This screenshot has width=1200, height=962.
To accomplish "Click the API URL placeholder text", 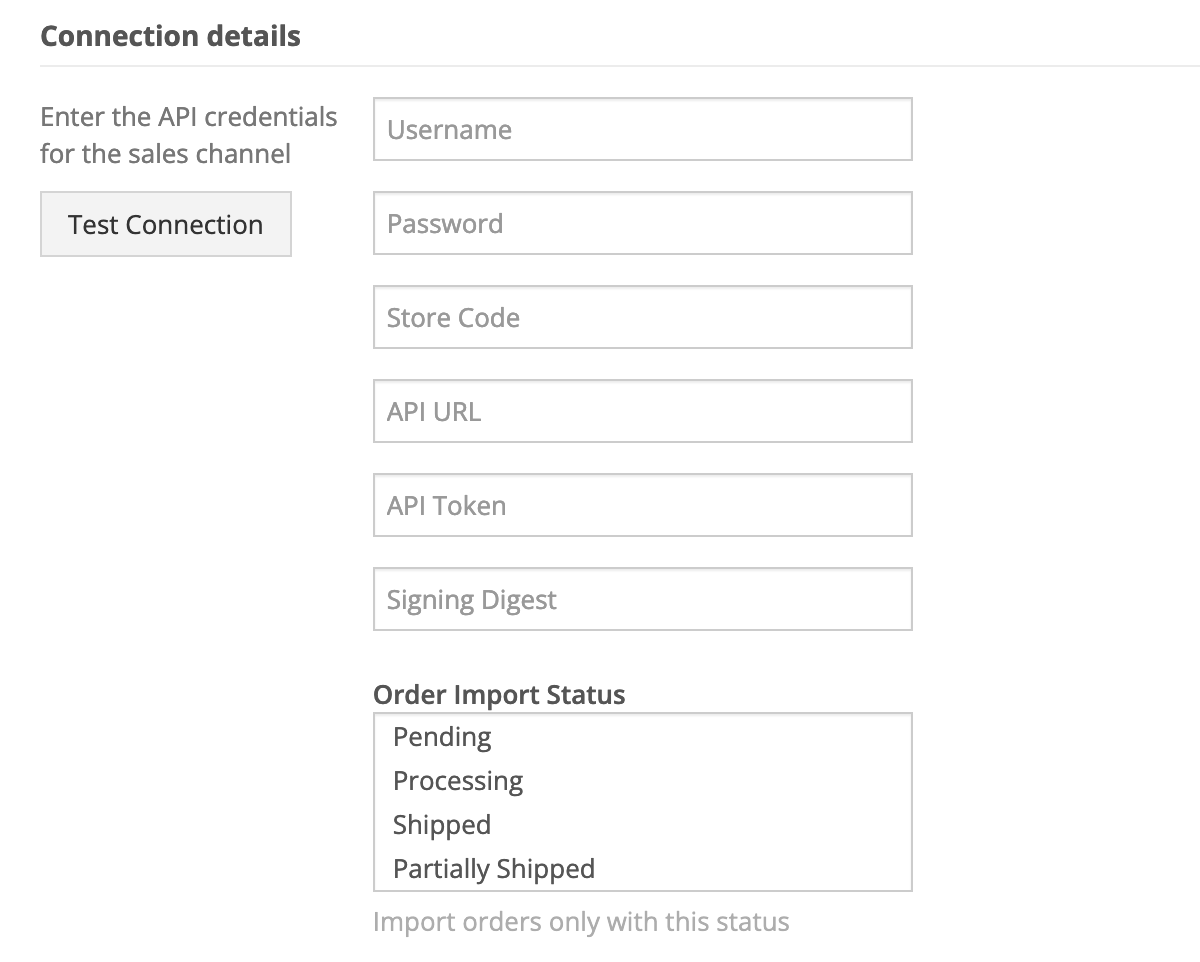I will pos(434,412).
